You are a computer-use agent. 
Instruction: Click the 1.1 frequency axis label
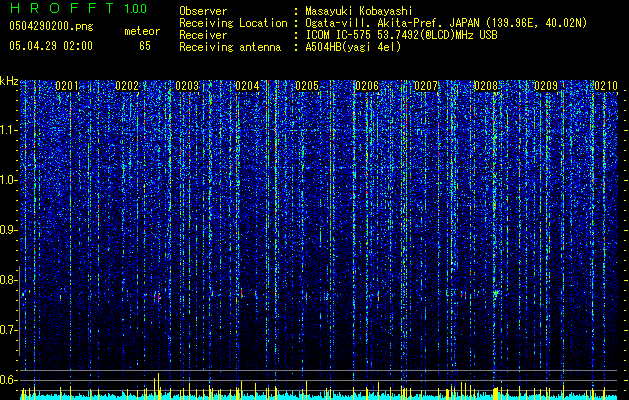[8, 130]
